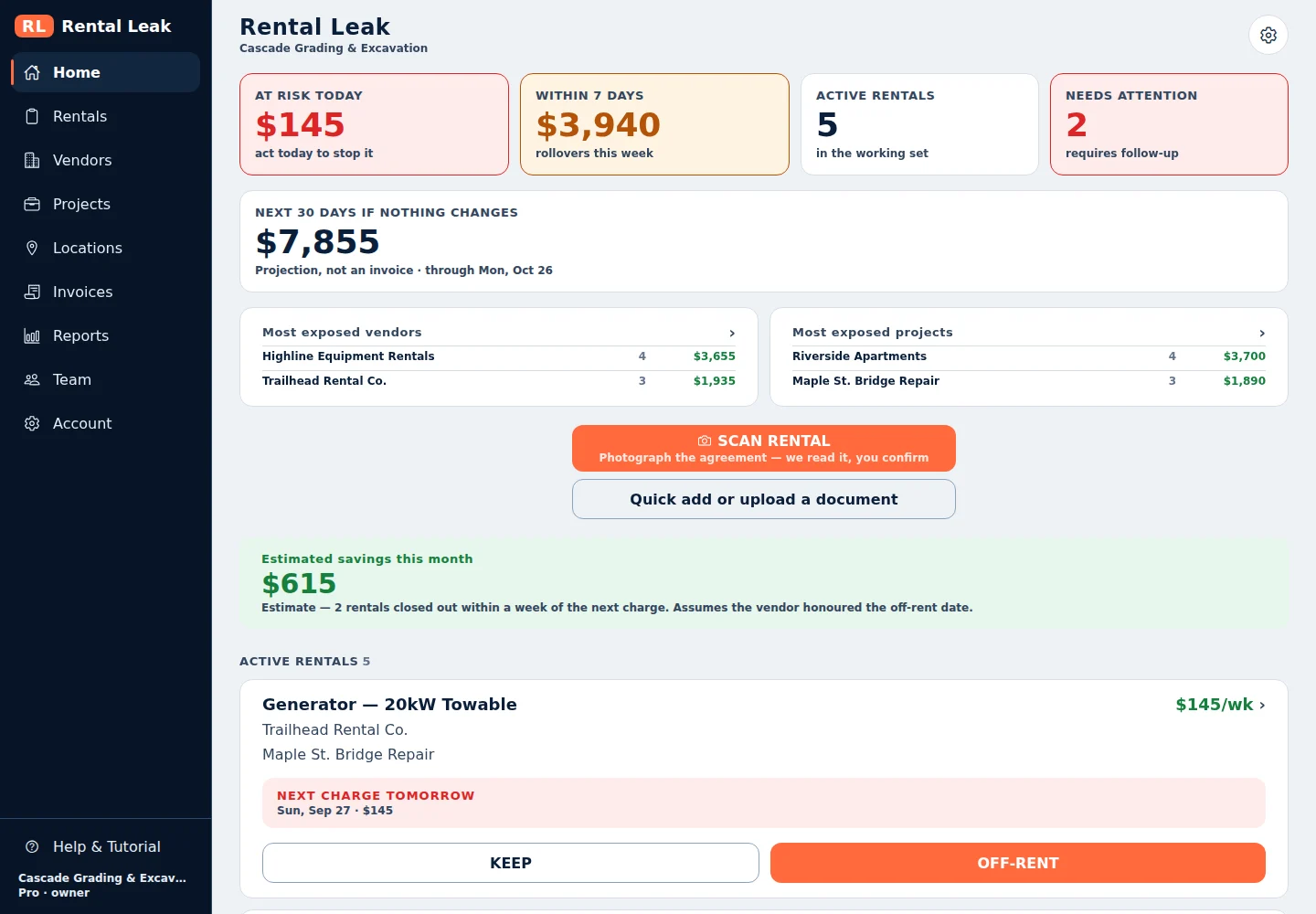Open generator rental via $145/wk chevron
The width and height of the screenshot is (1316, 914).
tap(1262, 705)
